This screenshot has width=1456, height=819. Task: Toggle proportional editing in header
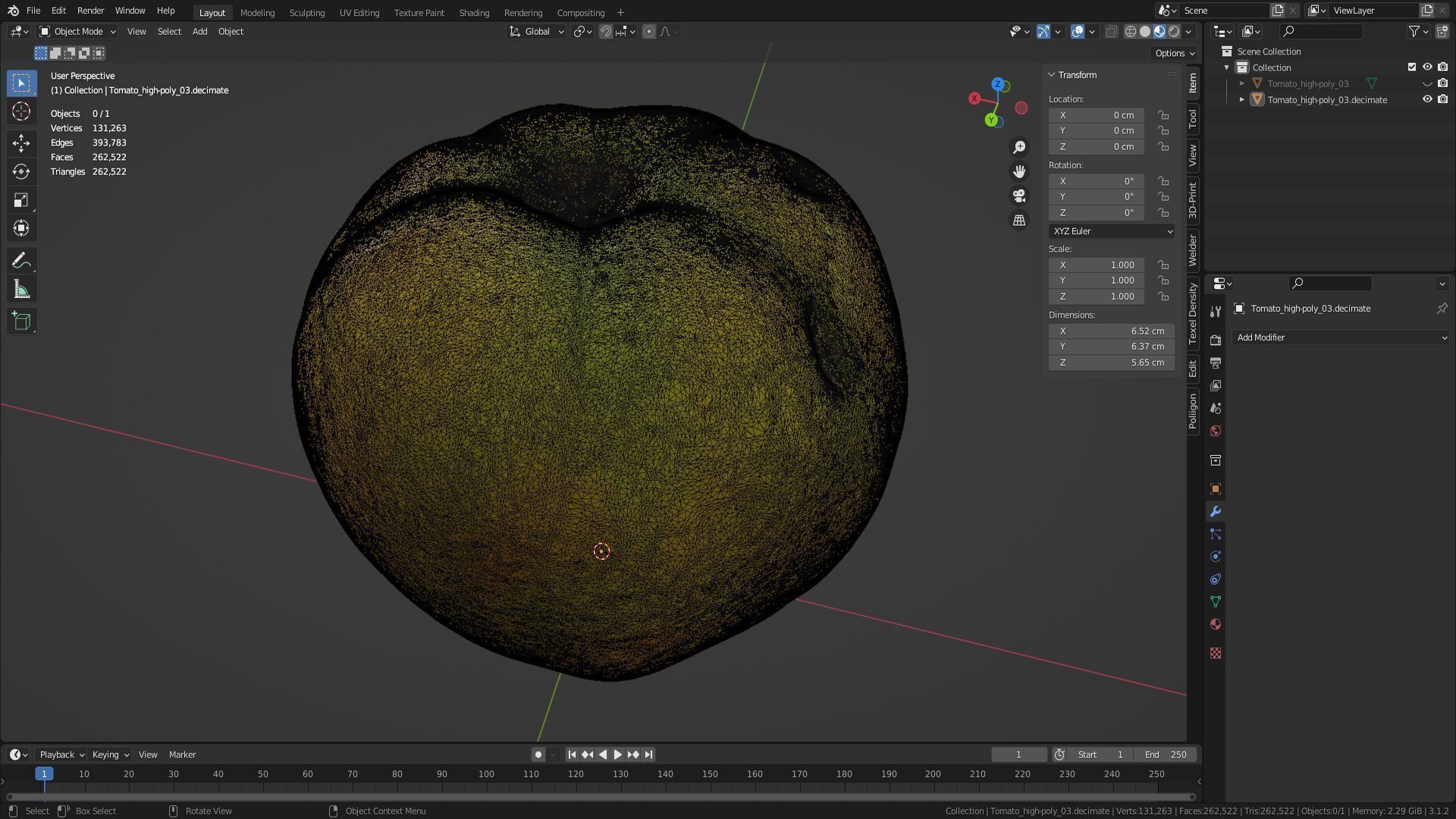coord(649,31)
